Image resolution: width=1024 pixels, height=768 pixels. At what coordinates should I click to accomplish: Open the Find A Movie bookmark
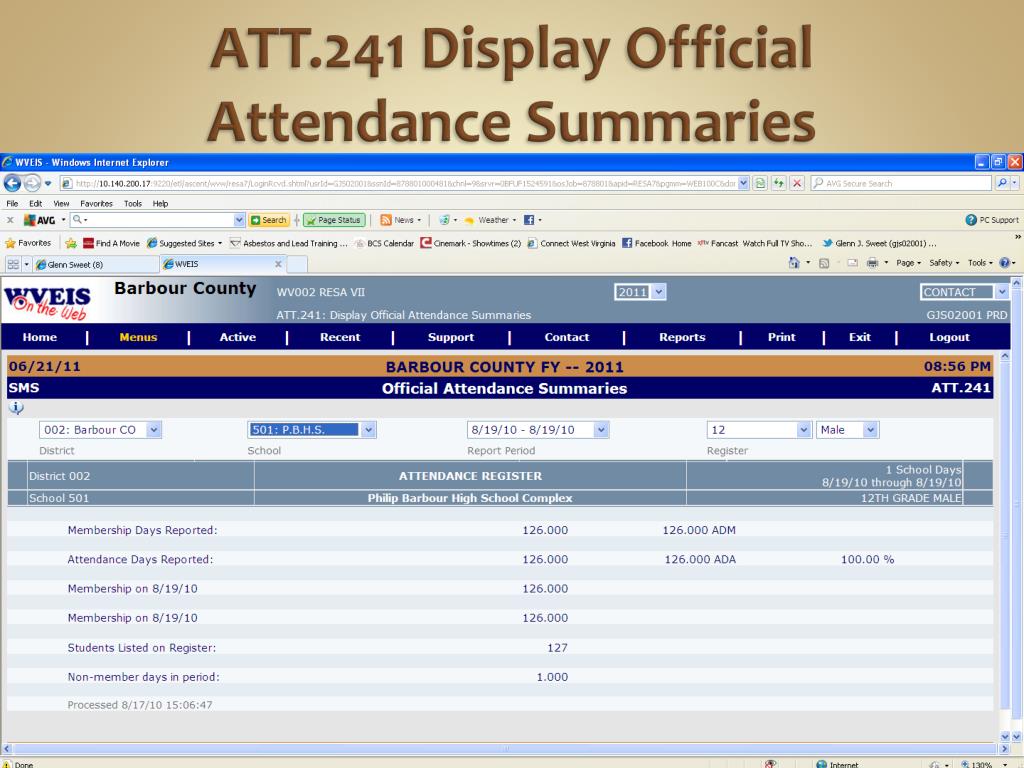[x=112, y=243]
